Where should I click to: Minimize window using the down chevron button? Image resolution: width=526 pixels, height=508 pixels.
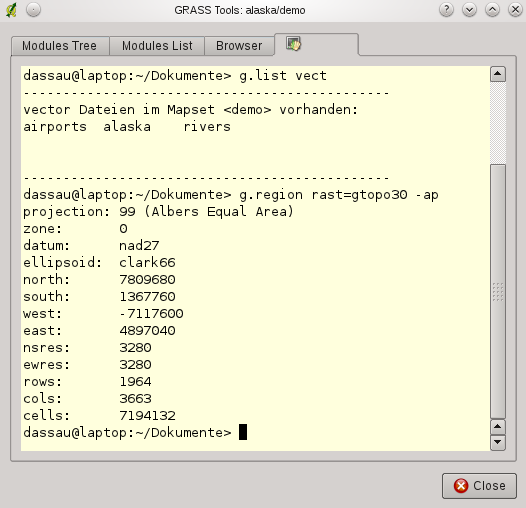tap(469, 10)
